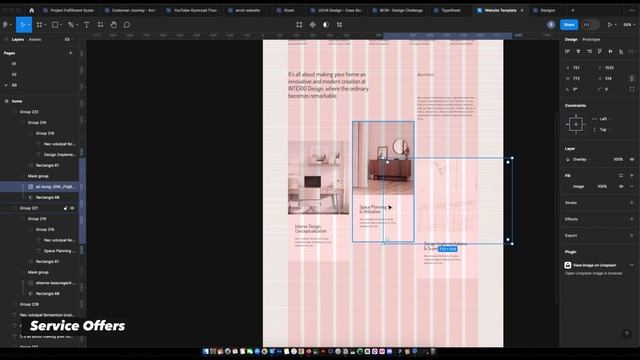Screen dimensions: 640x360
Task: Go to the Figma home icon
Action: pyautogui.click(x=31, y=10)
